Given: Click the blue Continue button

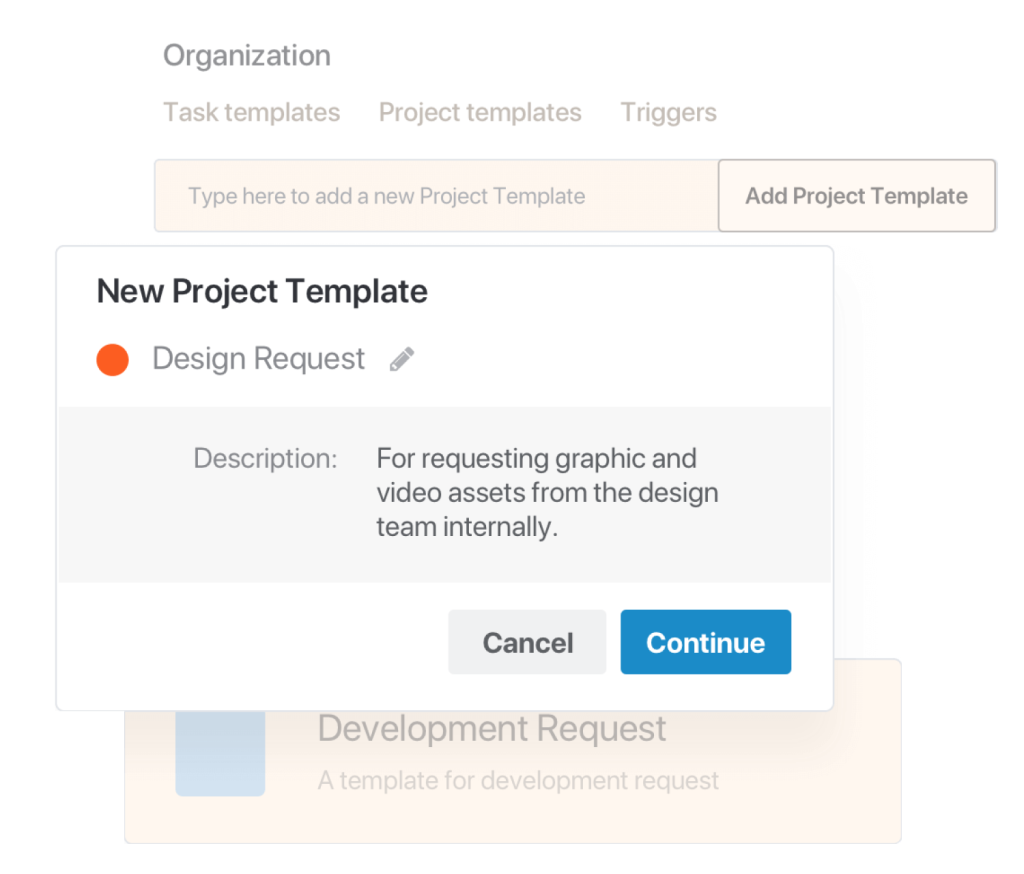Looking at the screenshot, I should 705,642.
